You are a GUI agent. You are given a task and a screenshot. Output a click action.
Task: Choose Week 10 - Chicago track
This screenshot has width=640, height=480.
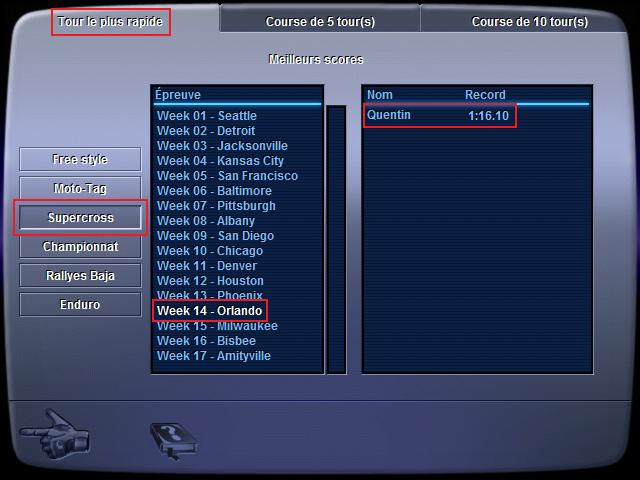click(x=210, y=251)
